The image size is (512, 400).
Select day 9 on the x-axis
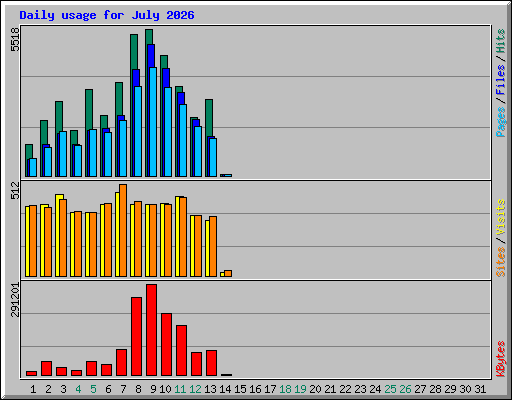pyautogui.click(x=153, y=389)
